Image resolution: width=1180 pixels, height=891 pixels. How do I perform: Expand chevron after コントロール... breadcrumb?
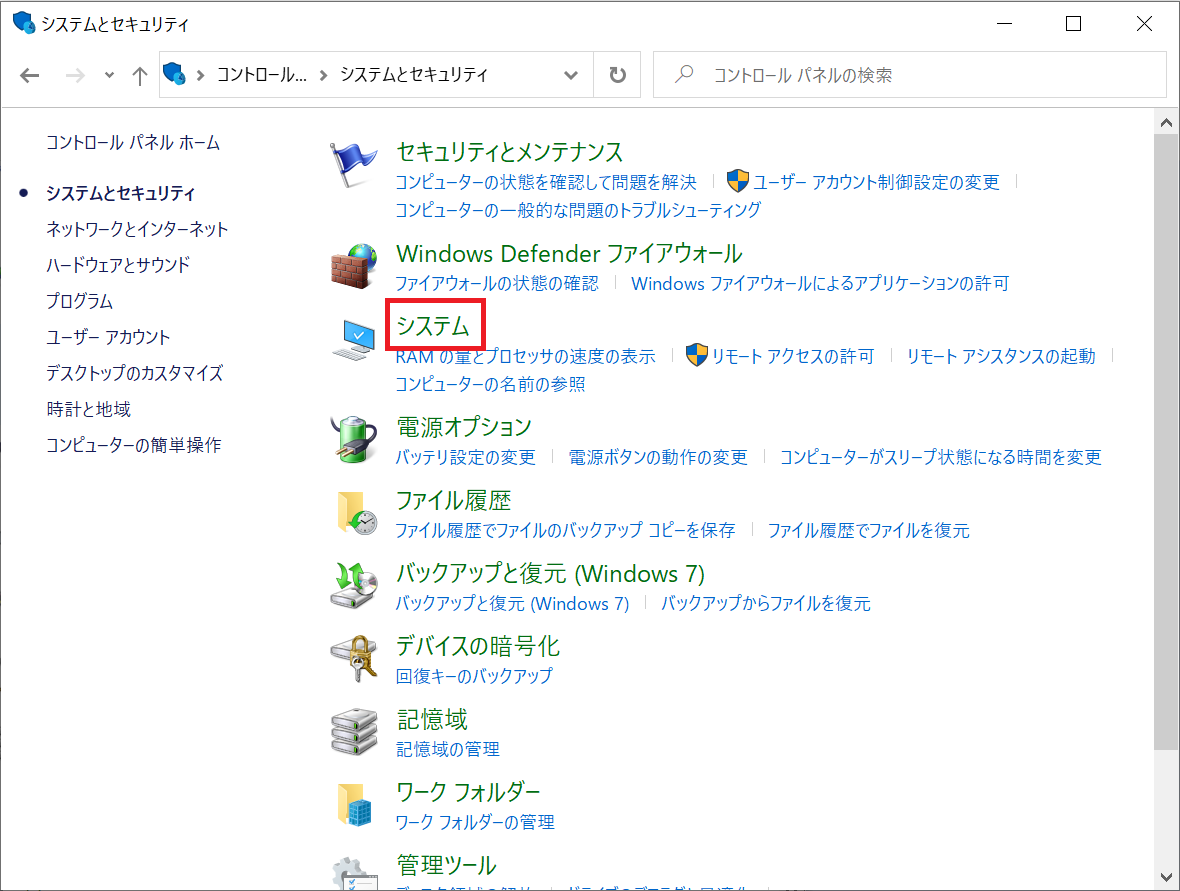coord(324,75)
